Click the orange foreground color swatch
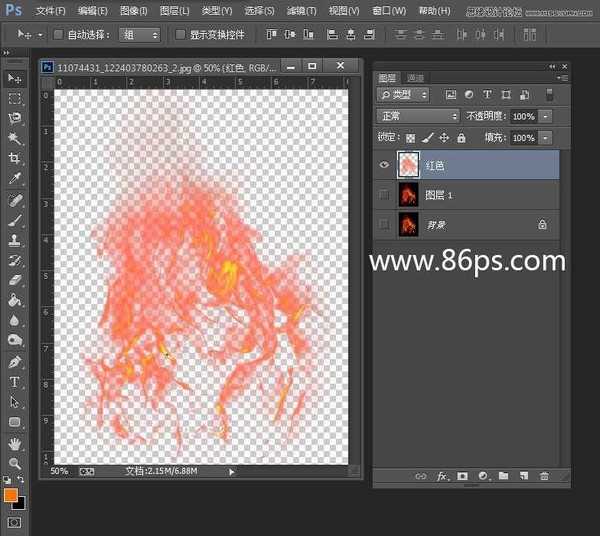Image resolution: width=600 pixels, height=536 pixels. 11,495
